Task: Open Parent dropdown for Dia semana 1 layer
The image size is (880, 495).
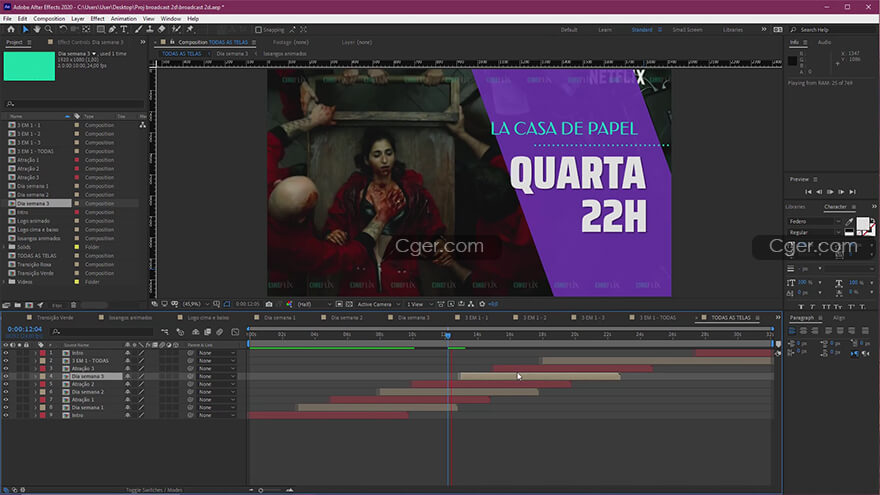Action: 217,407
